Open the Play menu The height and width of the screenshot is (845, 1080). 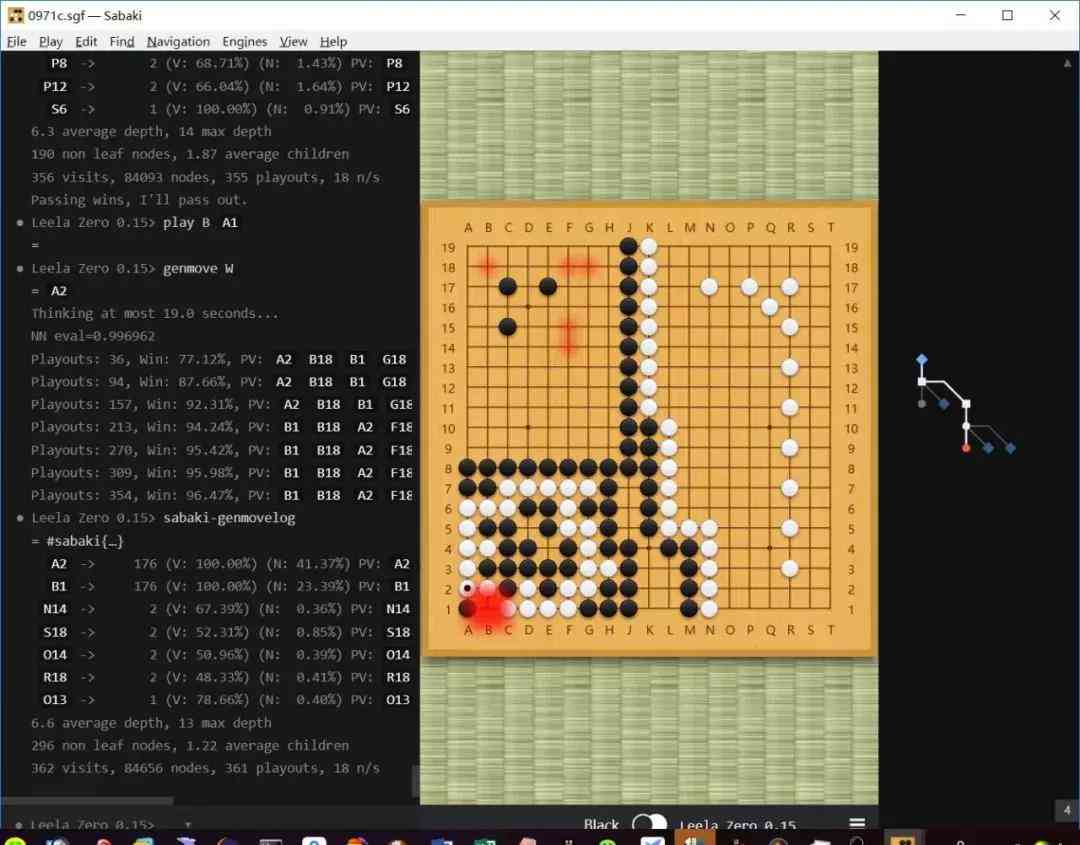click(x=50, y=42)
